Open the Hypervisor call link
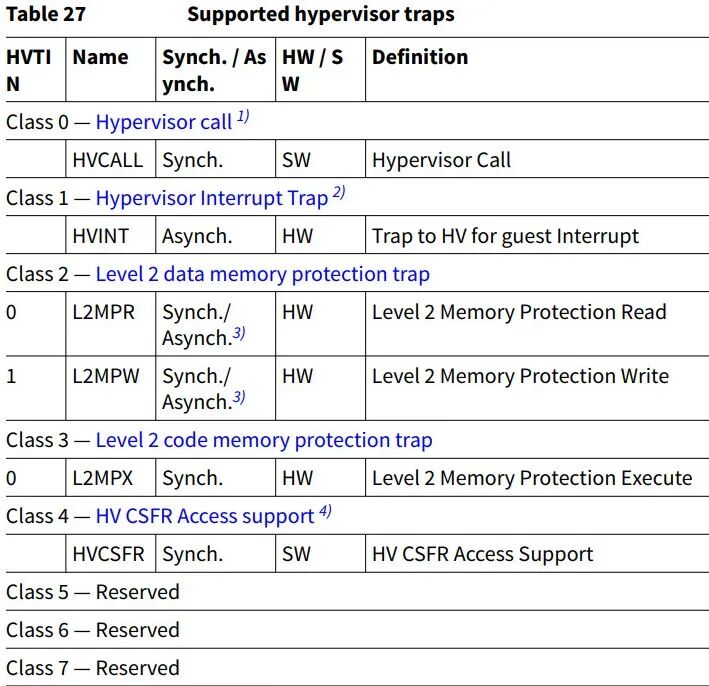Viewport: 709px width, 686px height. coord(164,122)
